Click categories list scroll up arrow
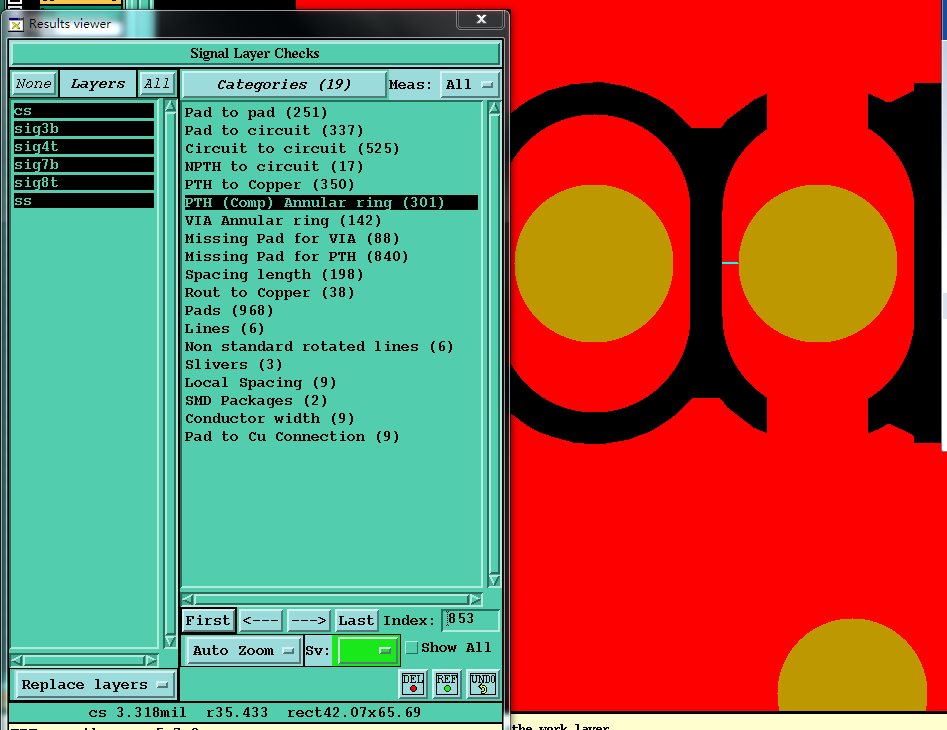 coord(494,108)
